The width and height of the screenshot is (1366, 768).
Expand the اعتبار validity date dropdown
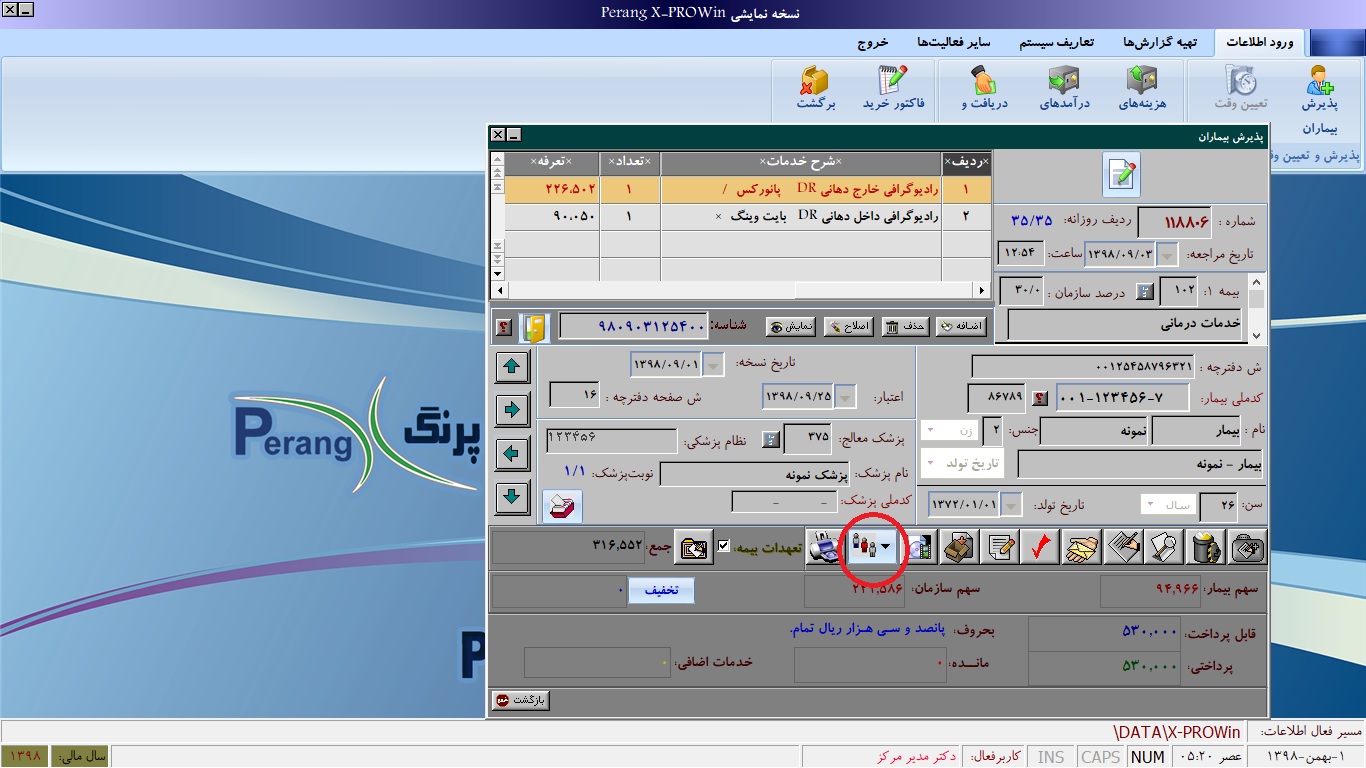click(846, 397)
